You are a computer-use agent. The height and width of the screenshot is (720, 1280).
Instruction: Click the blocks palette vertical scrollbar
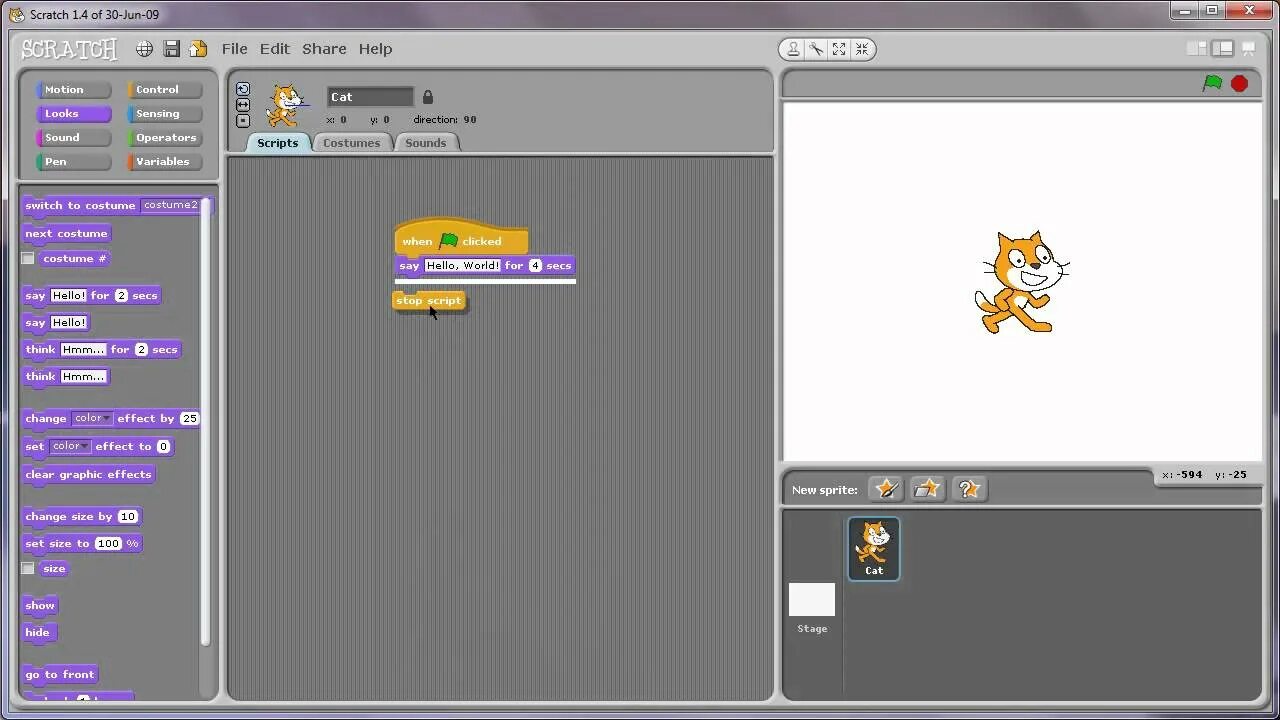click(207, 420)
